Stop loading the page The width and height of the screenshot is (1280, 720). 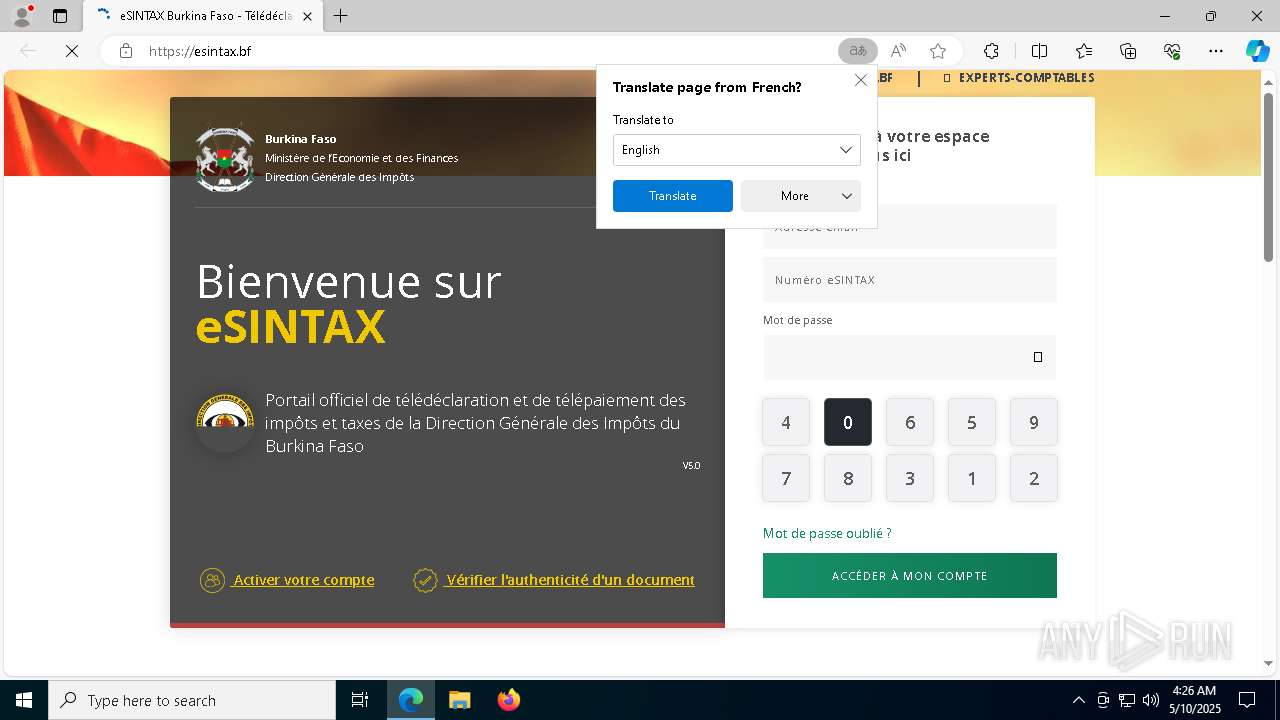click(72, 51)
